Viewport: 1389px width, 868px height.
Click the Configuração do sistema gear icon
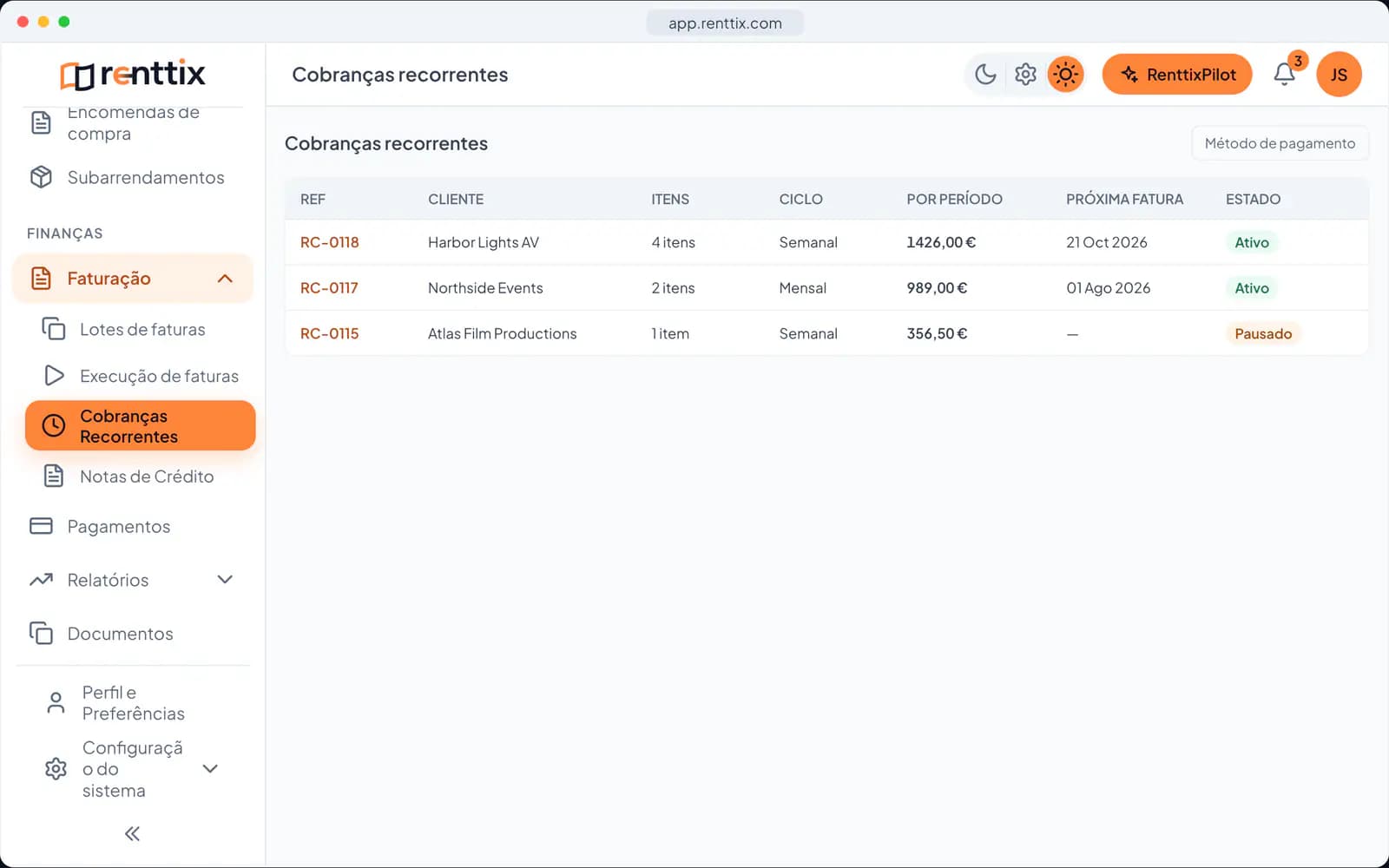pyautogui.click(x=56, y=769)
